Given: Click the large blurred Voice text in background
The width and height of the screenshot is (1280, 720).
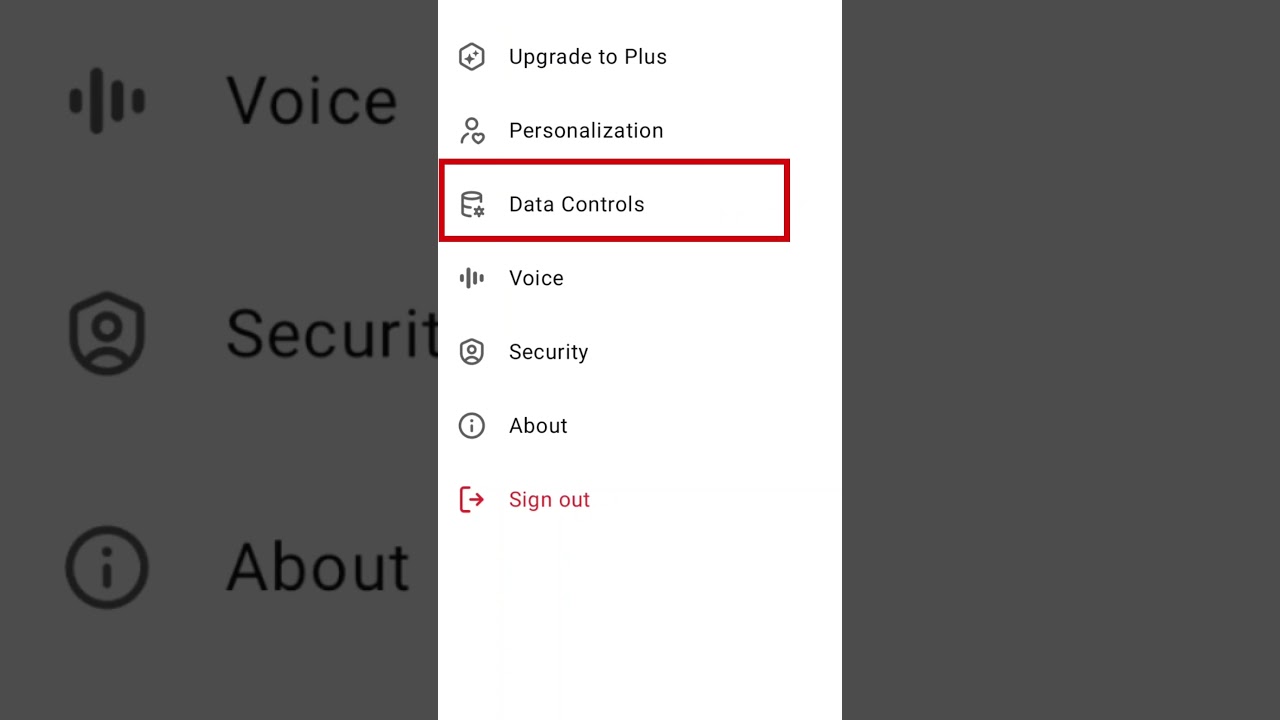Looking at the screenshot, I should [x=312, y=101].
